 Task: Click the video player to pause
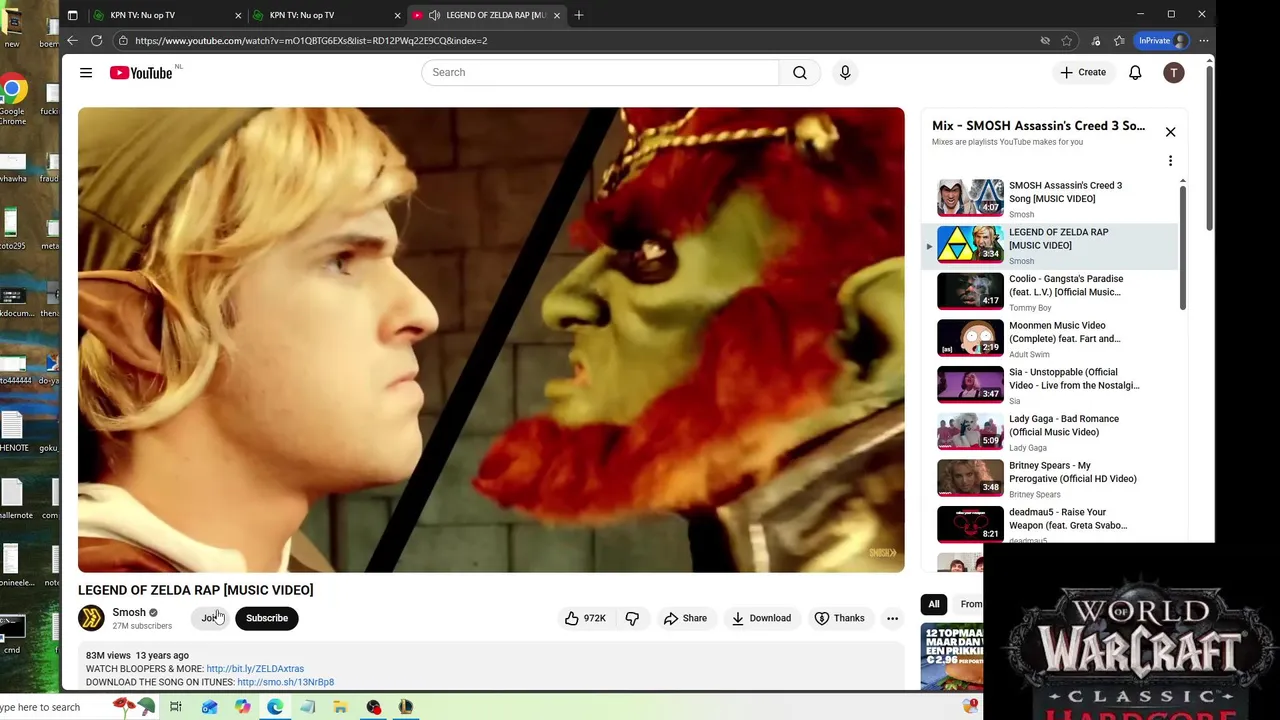[x=491, y=340]
